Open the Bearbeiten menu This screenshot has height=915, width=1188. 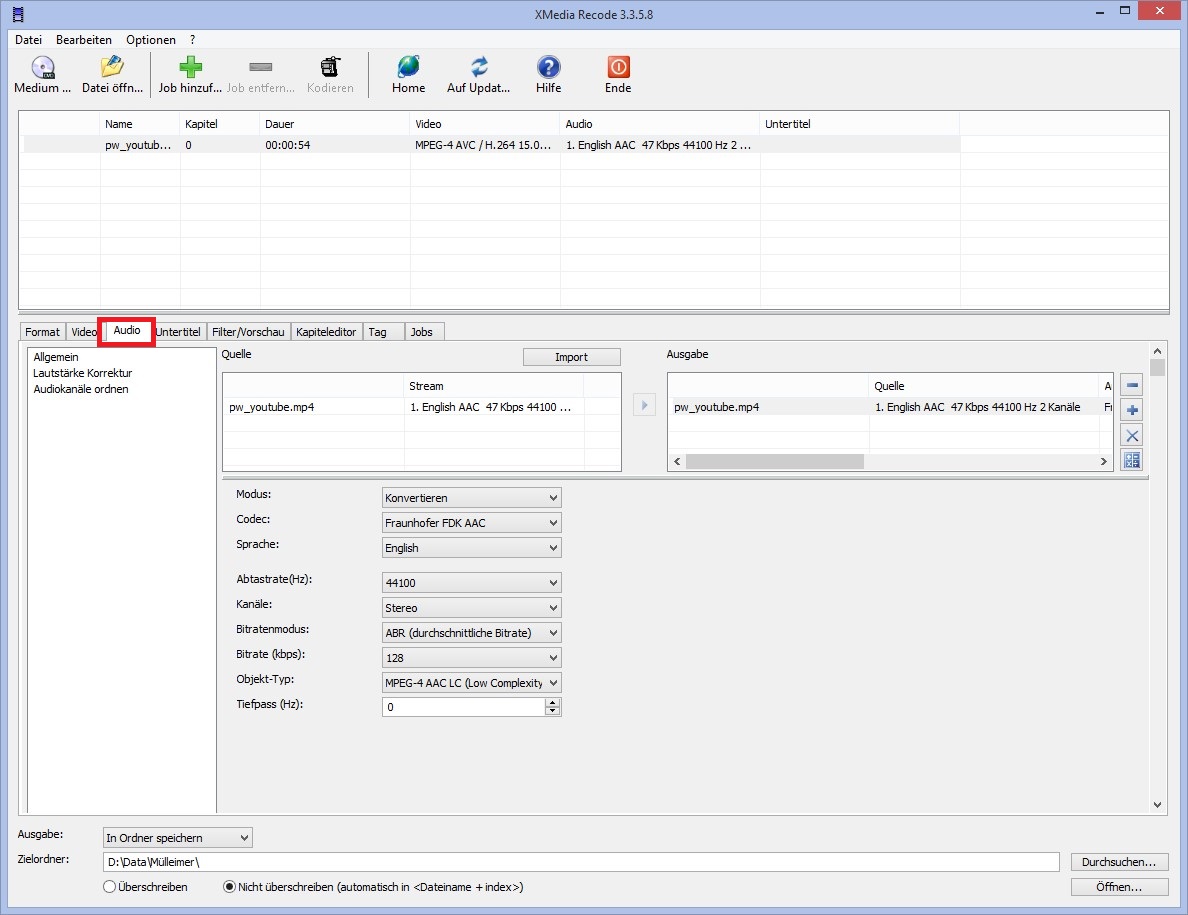(84, 40)
